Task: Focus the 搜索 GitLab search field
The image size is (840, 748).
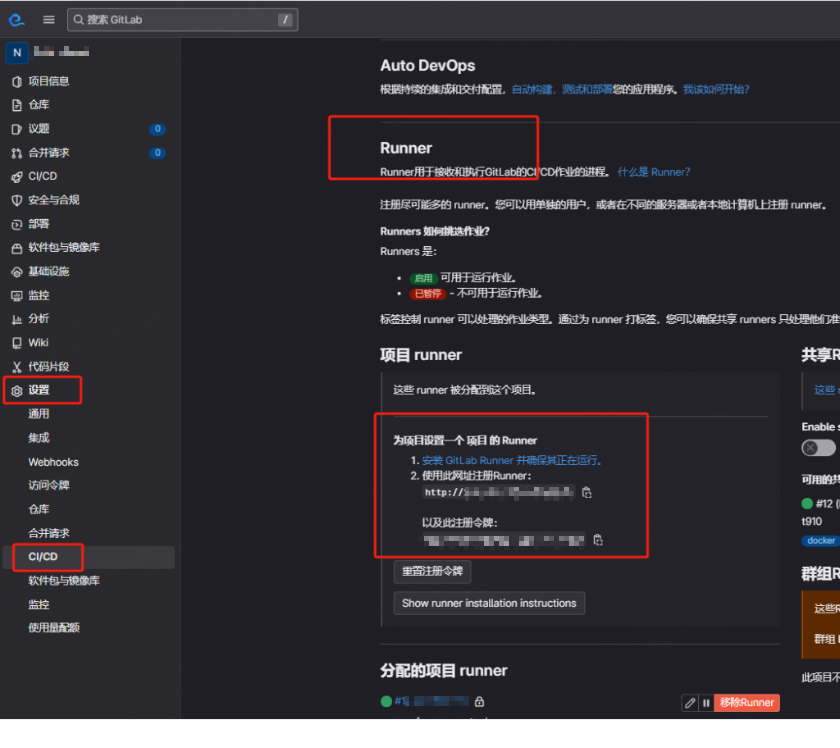Action: tap(182, 20)
